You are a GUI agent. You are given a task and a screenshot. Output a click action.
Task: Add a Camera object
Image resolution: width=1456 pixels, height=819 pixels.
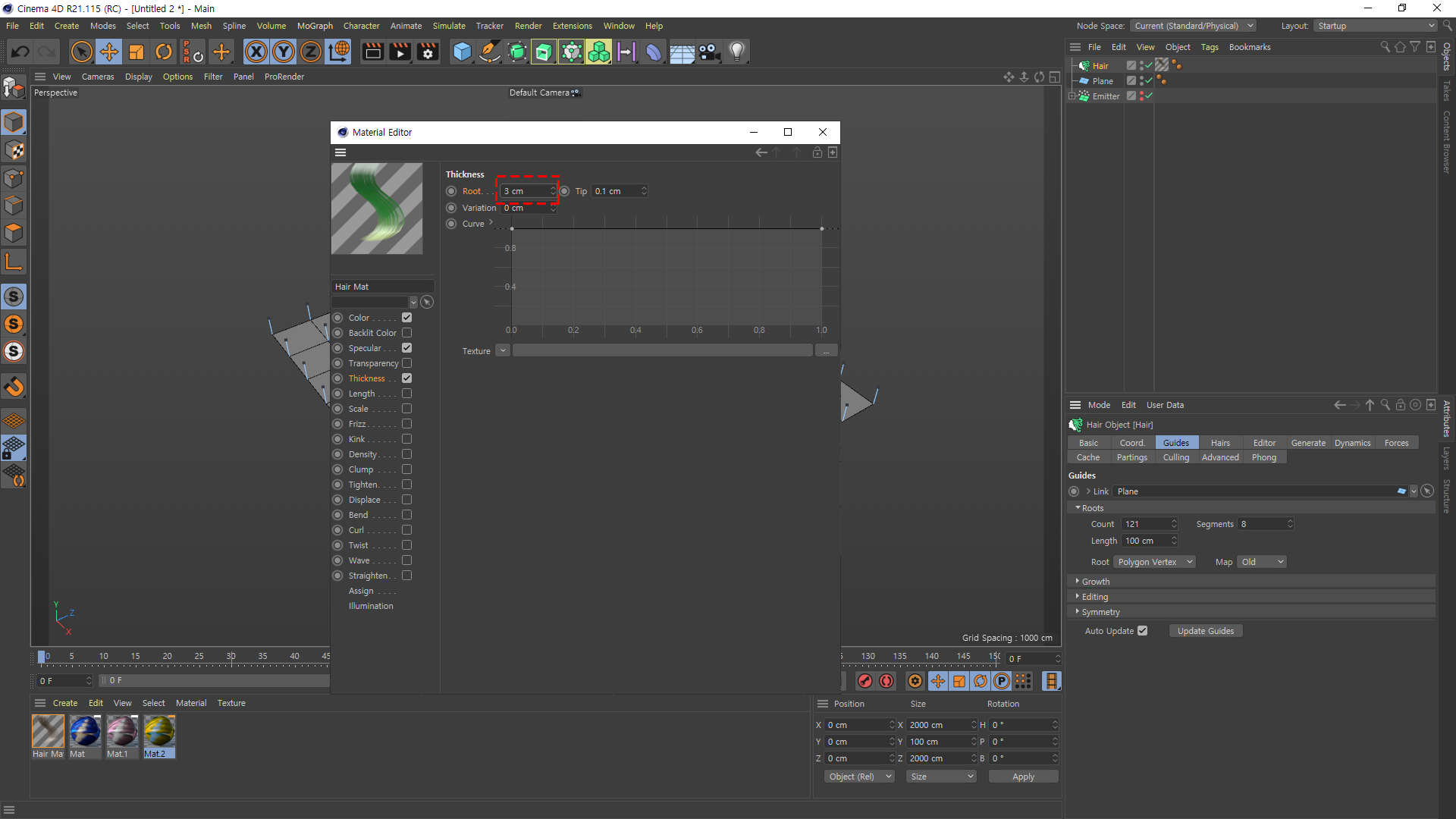click(709, 52)
